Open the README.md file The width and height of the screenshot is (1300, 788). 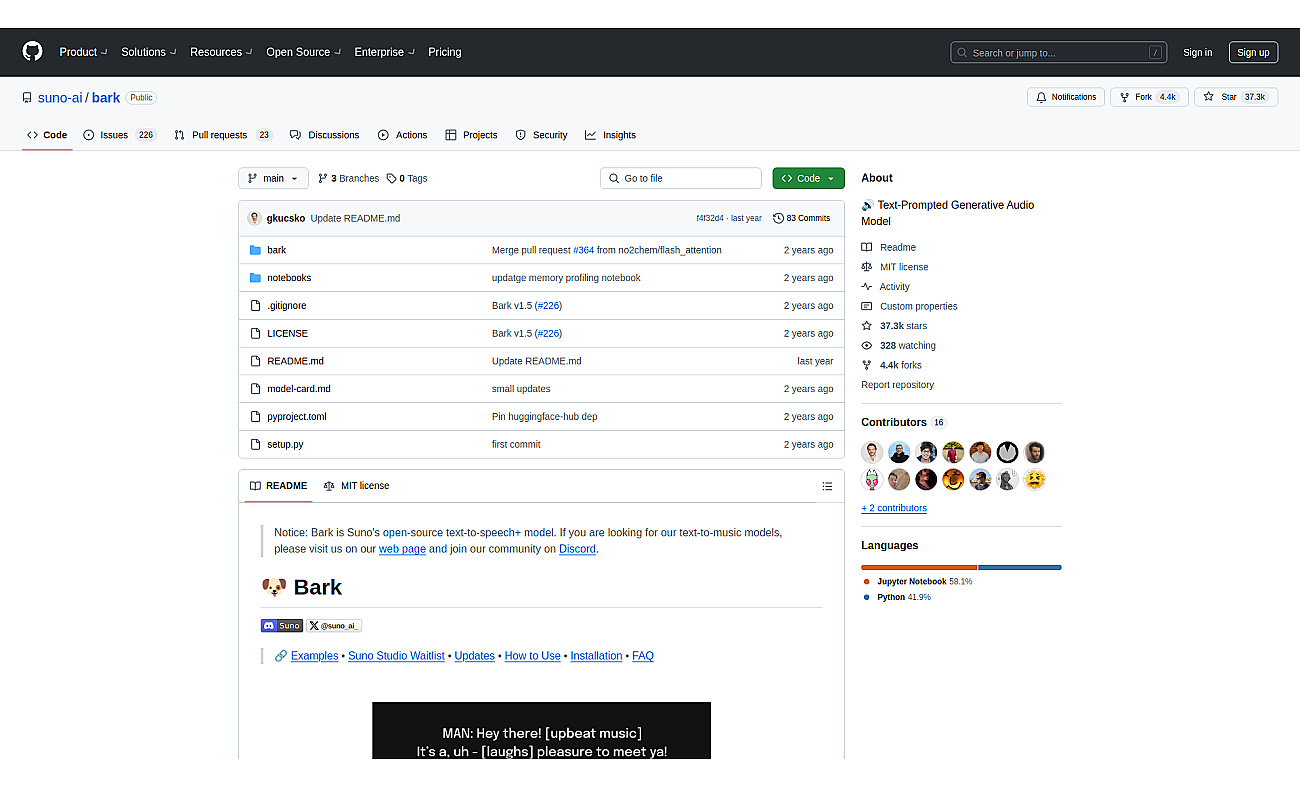click(x=295, y=361)
